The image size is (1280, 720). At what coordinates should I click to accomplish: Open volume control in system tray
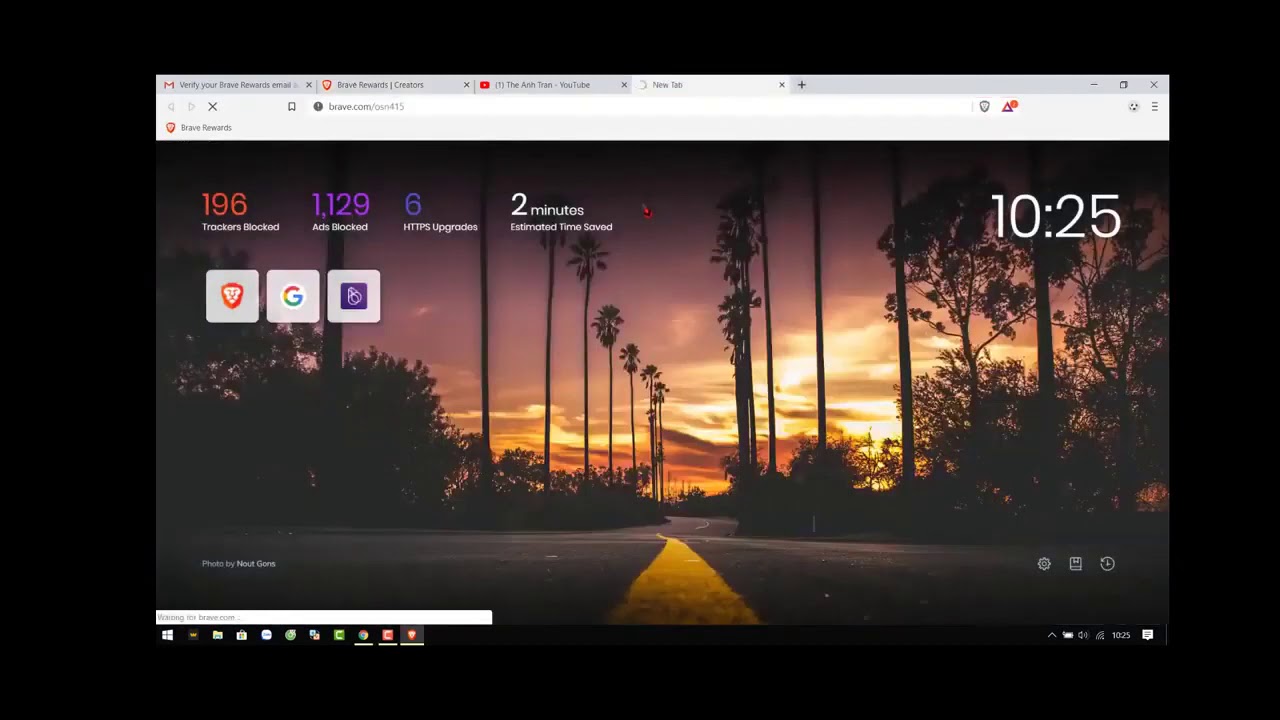click(x=1083, y=635)
